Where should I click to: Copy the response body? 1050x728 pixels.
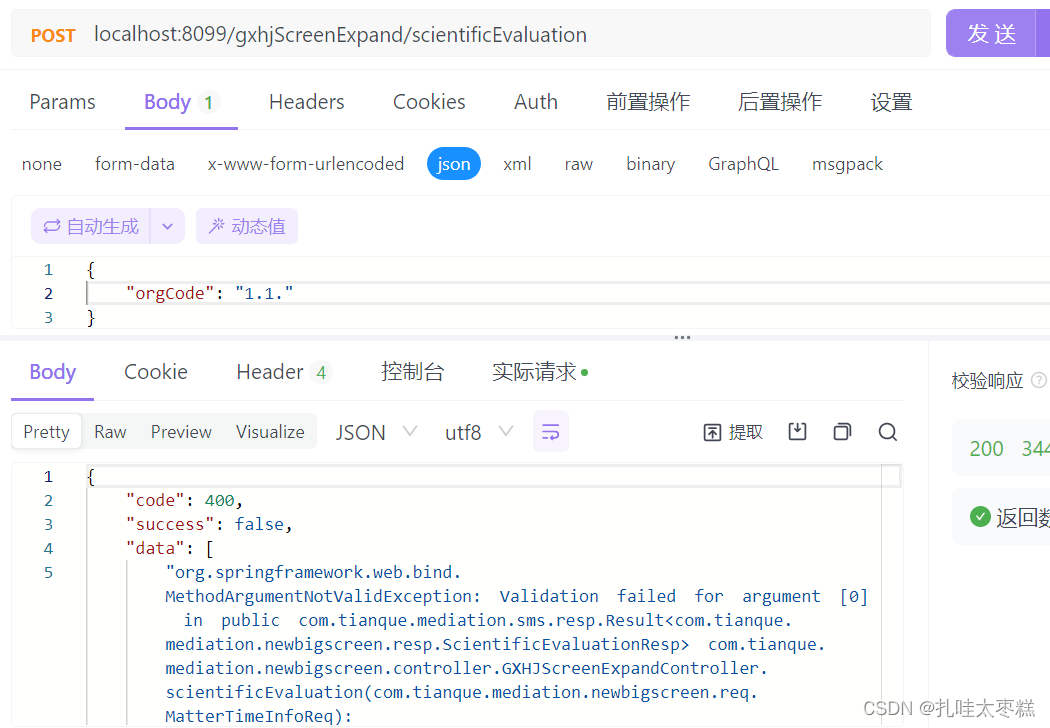click(841, 431)
